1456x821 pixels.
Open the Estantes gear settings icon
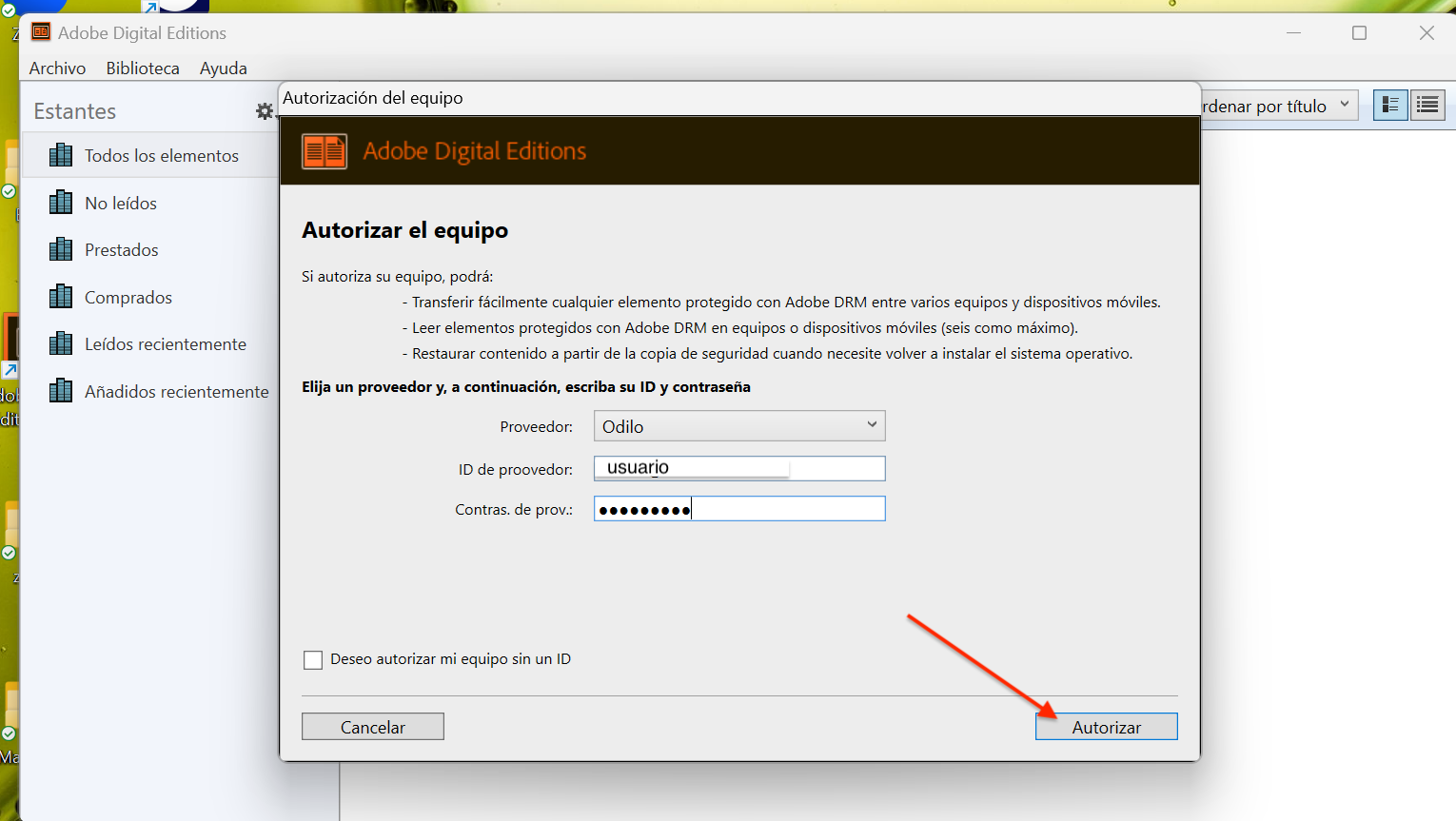pos(265,111)
